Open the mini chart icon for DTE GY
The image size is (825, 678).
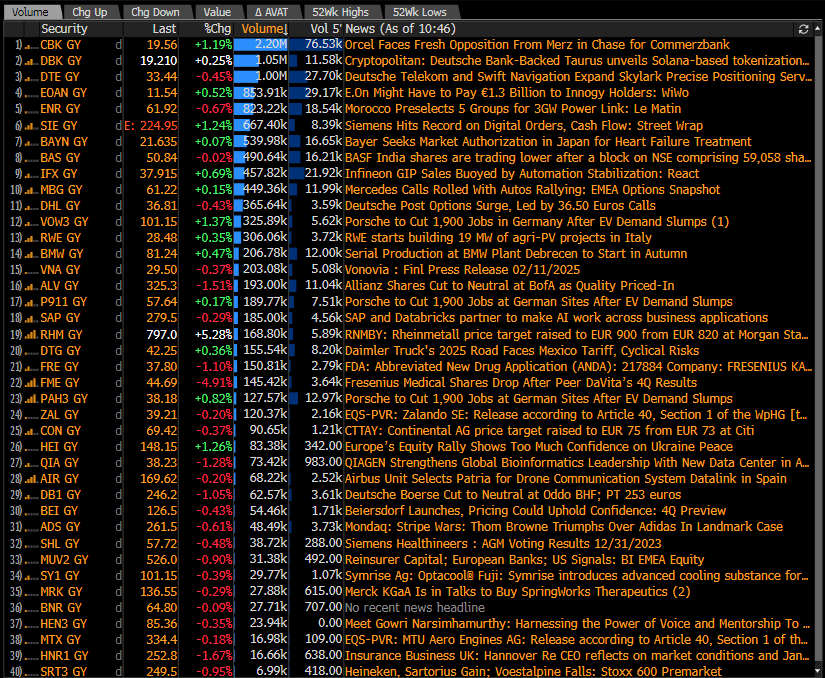[x=32, y=77]
